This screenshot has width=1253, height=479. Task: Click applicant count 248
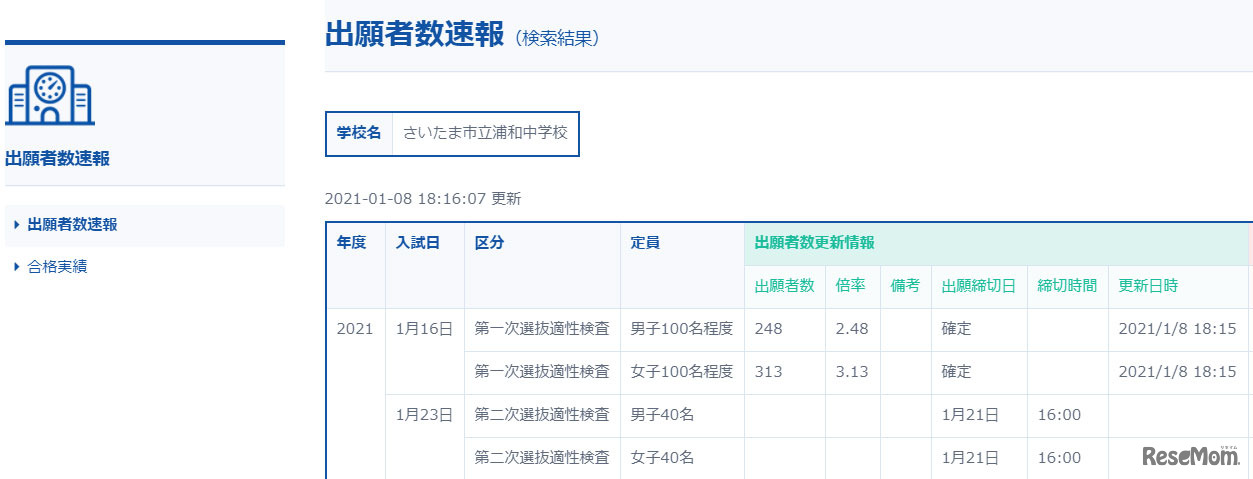pyautogui.click(x=769, y=329)
